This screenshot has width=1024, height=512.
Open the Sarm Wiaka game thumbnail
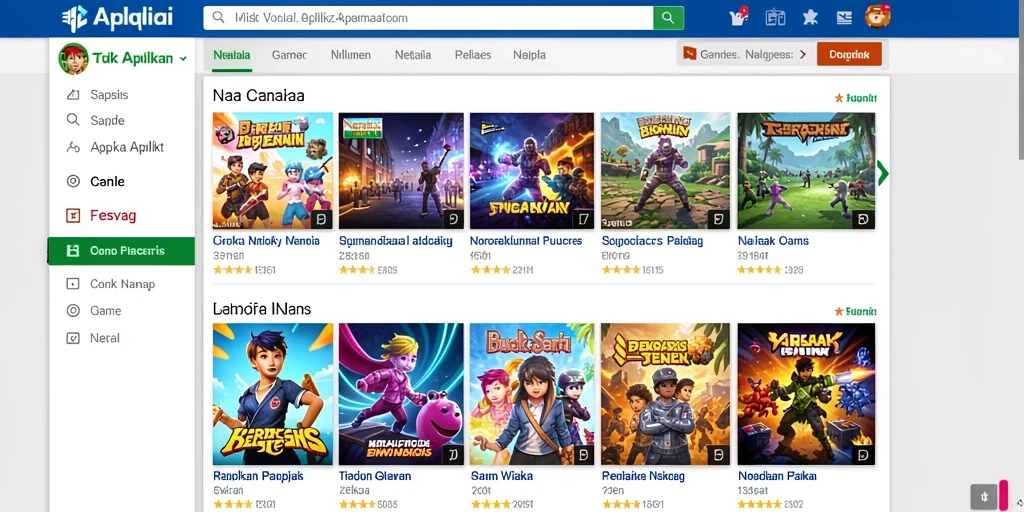(x=532, y=394)
